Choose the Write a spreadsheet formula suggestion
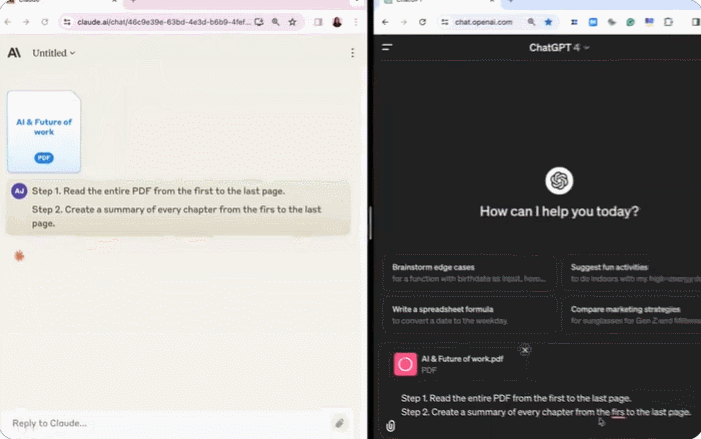 469,315
